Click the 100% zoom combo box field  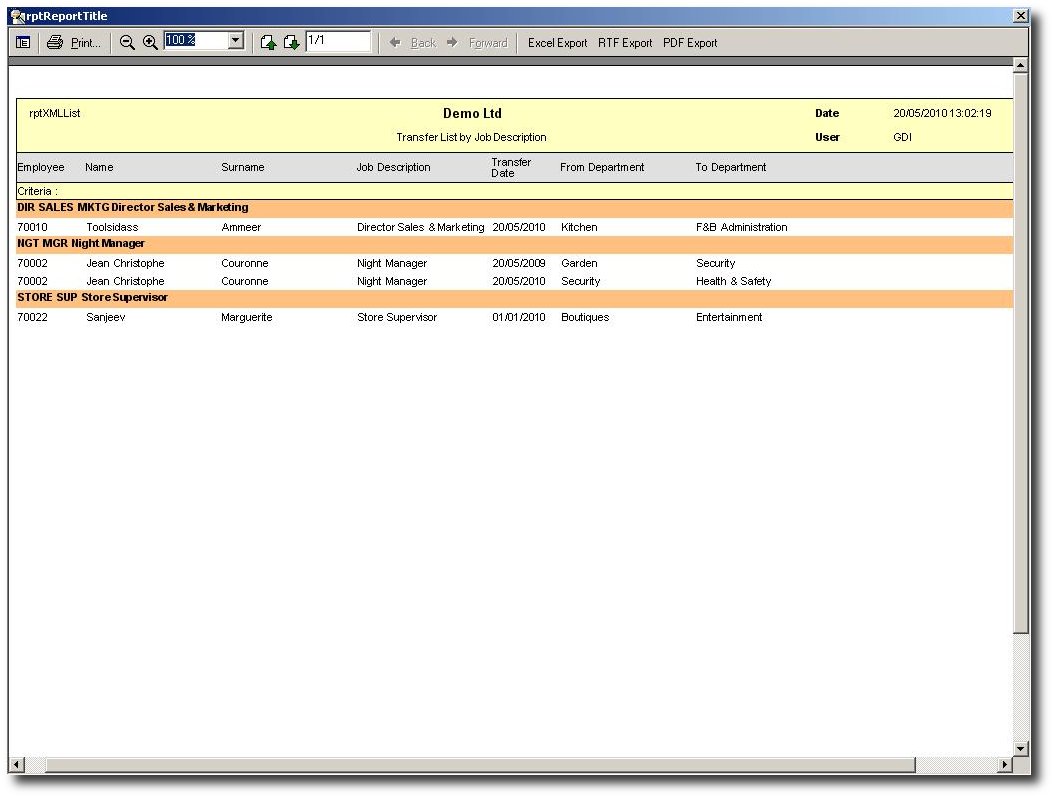[x=196, y=41]
